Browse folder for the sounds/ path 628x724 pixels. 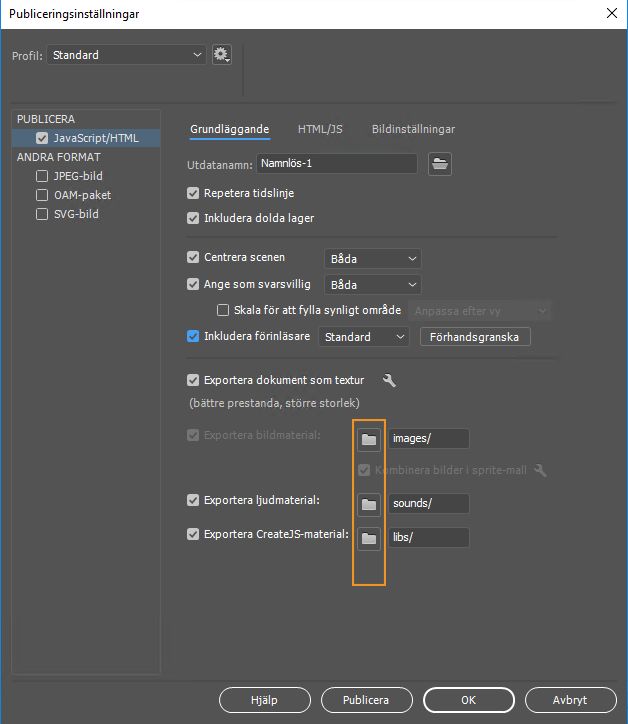pyautogui.click(x=369, y=504)
